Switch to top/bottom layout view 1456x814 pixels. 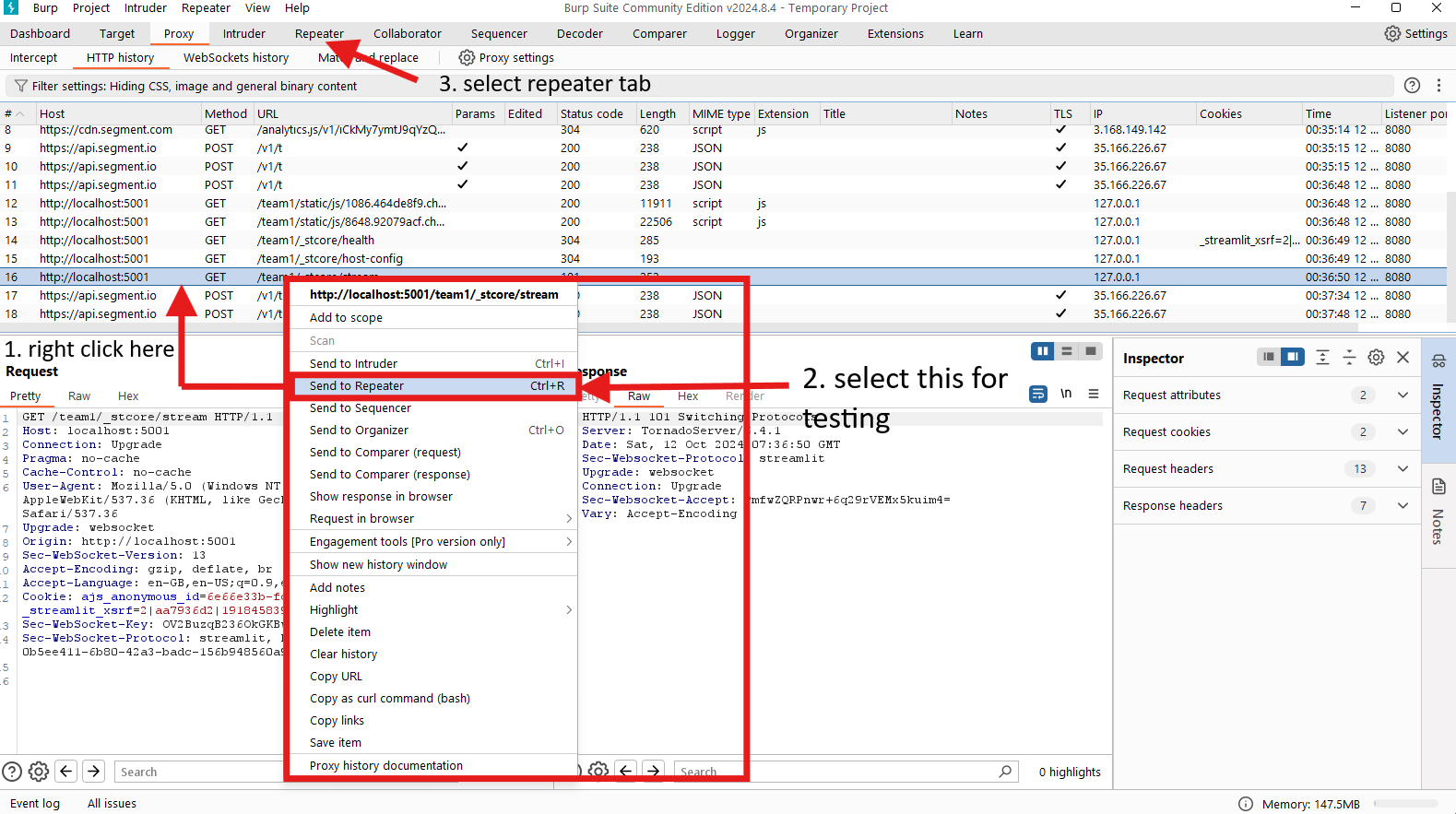(x=1067, y=351)
